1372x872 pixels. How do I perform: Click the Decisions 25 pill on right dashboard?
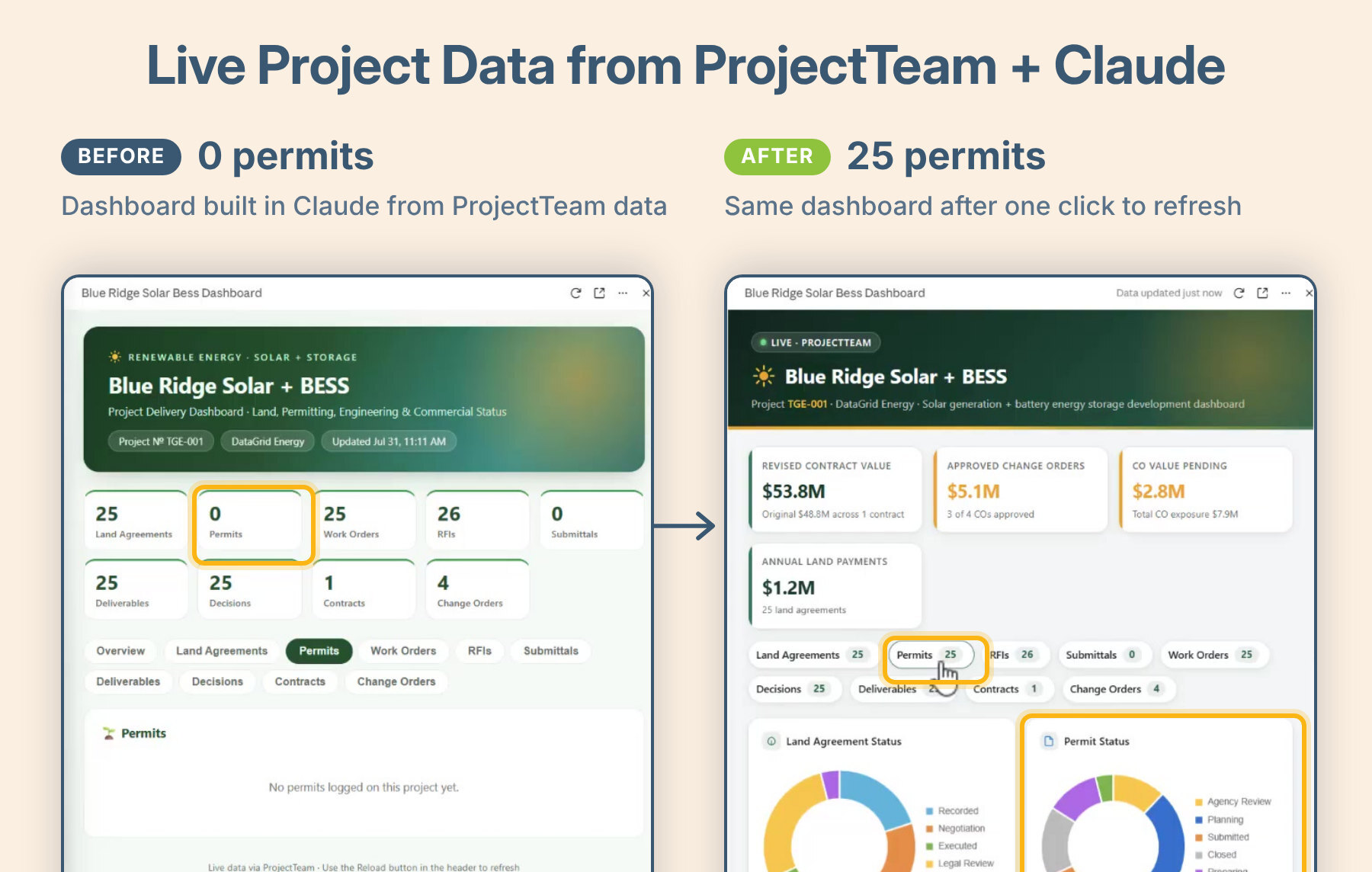click(793, 689)
